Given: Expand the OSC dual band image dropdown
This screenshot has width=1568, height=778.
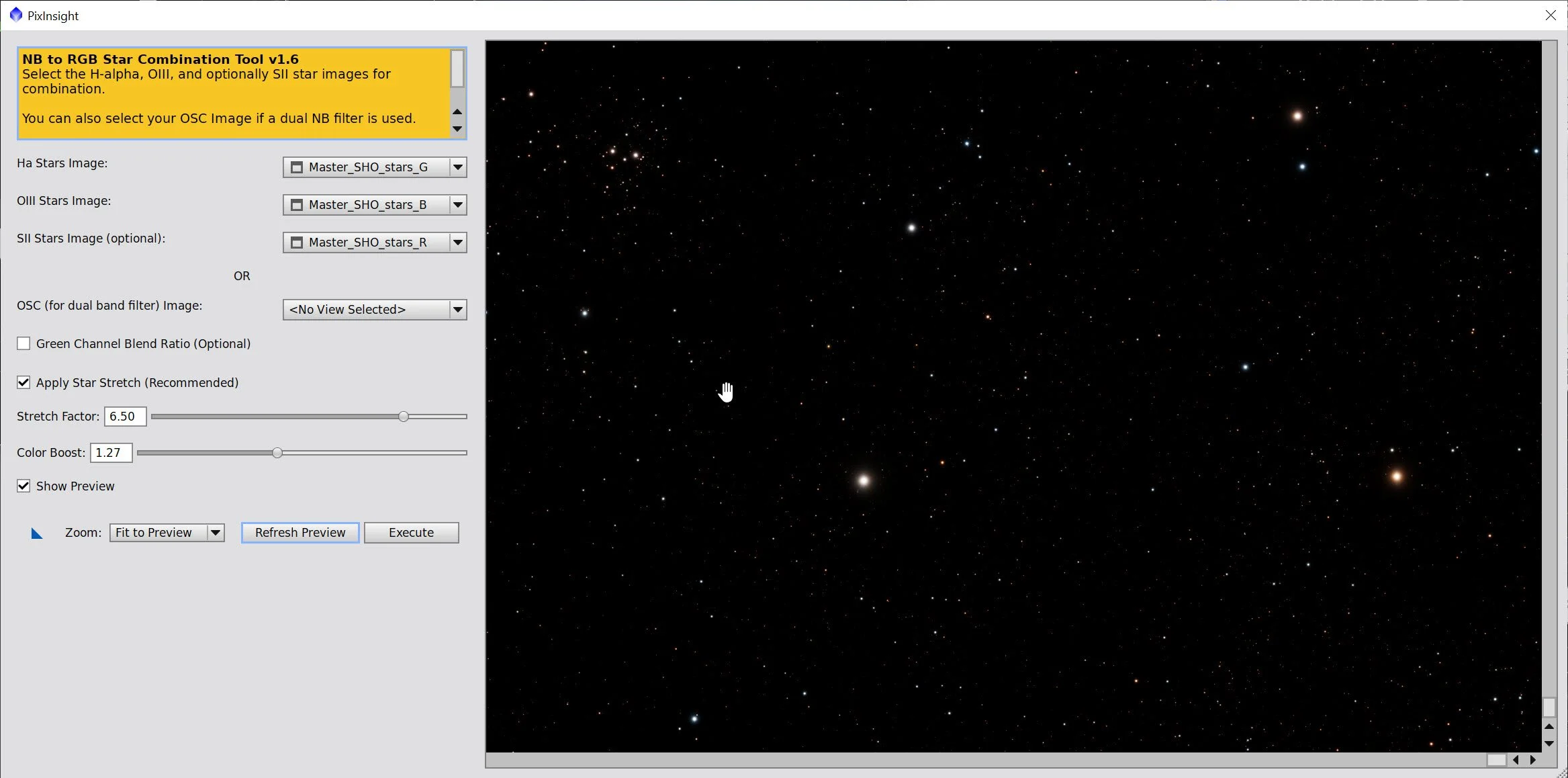Looking at the screenshot, I should point(458,310).
